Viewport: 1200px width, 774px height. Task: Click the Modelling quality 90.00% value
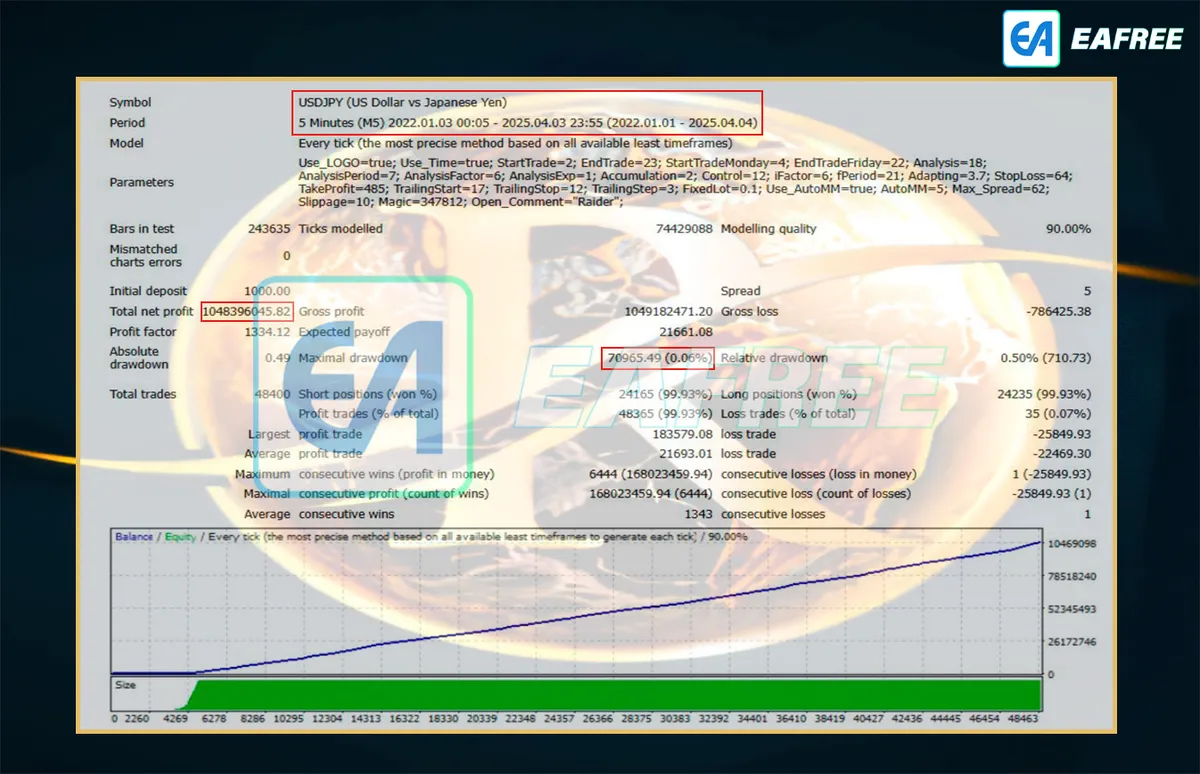1068,229
